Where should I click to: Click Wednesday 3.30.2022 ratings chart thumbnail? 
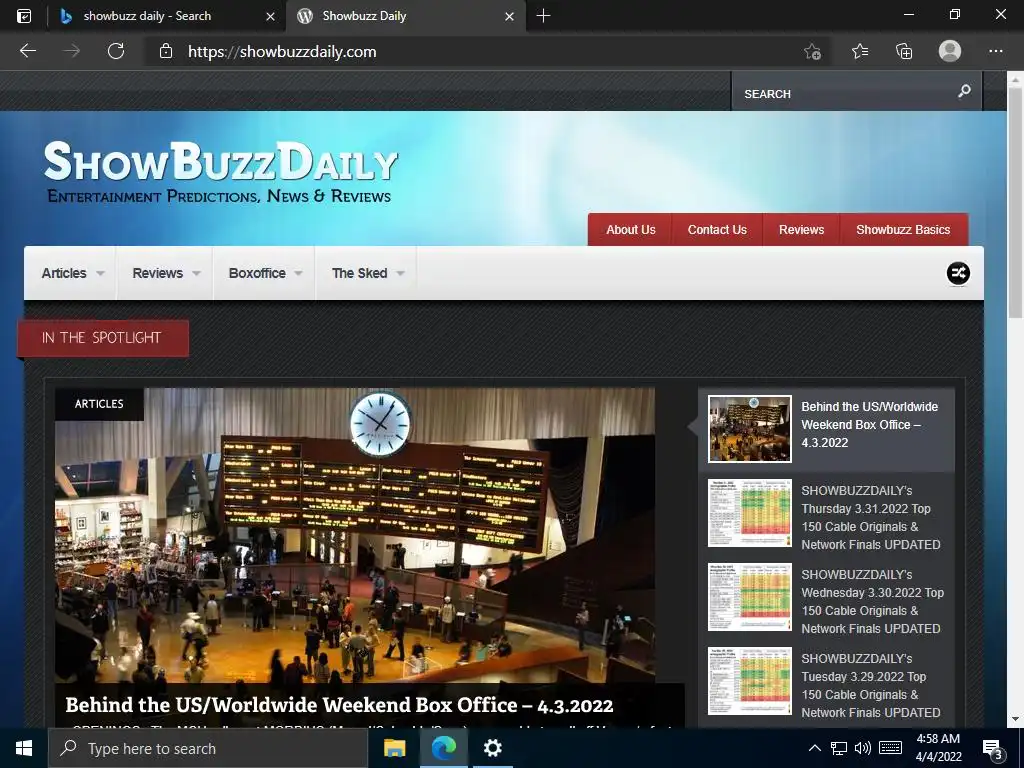750,597
